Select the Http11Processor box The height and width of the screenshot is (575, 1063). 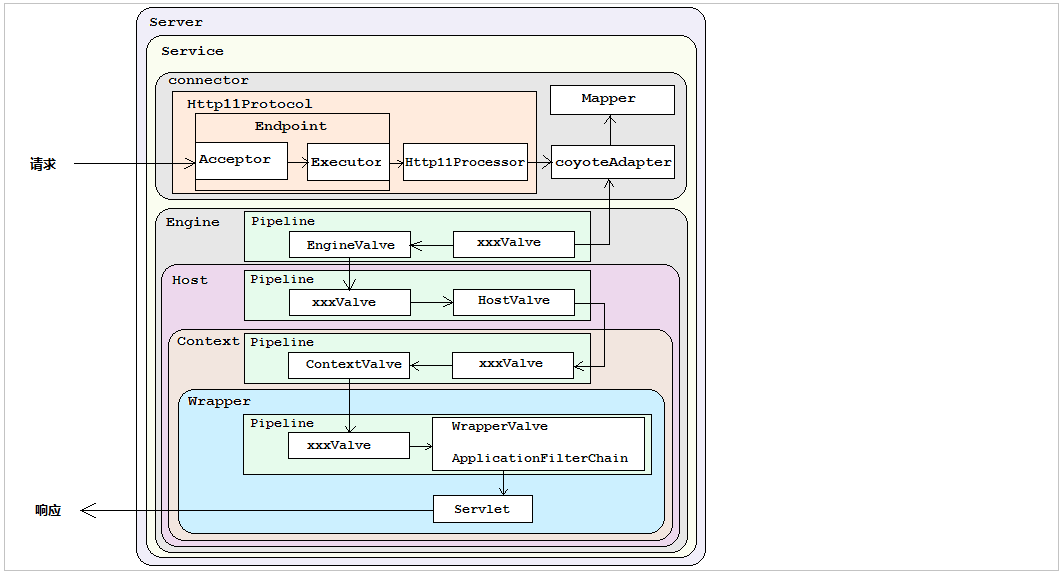point(465,162)
